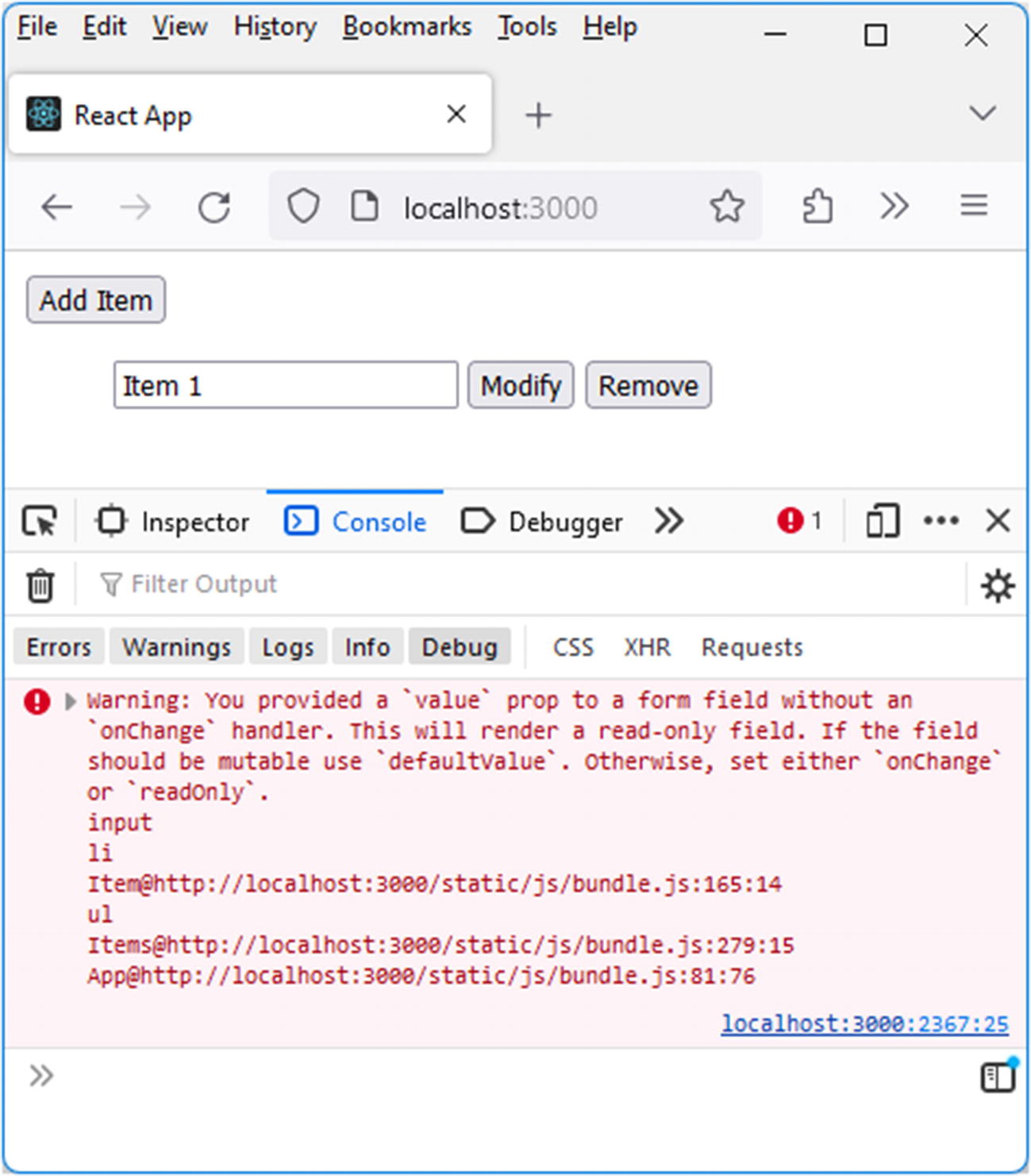Expand the warning message stack trace

(71, 701)
